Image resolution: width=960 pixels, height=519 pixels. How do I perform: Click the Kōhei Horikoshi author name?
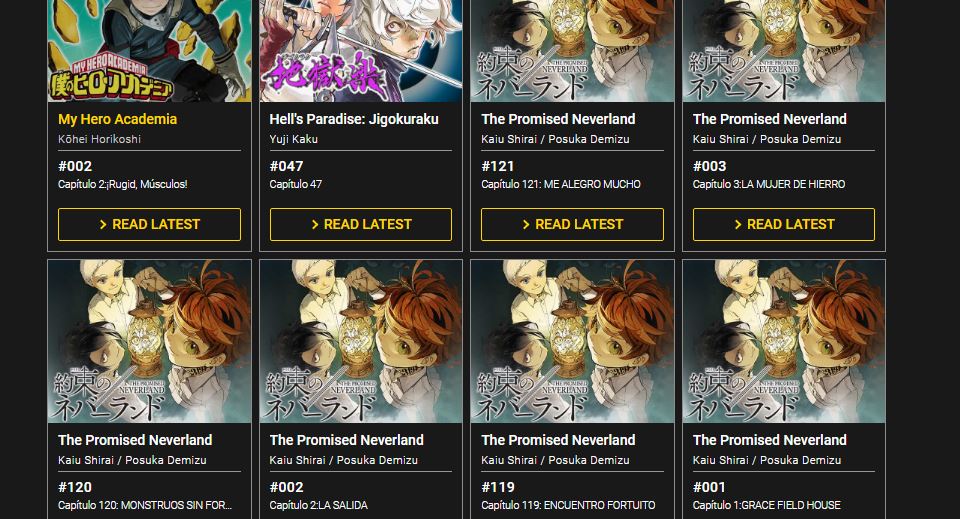click(x=99, y=139)
